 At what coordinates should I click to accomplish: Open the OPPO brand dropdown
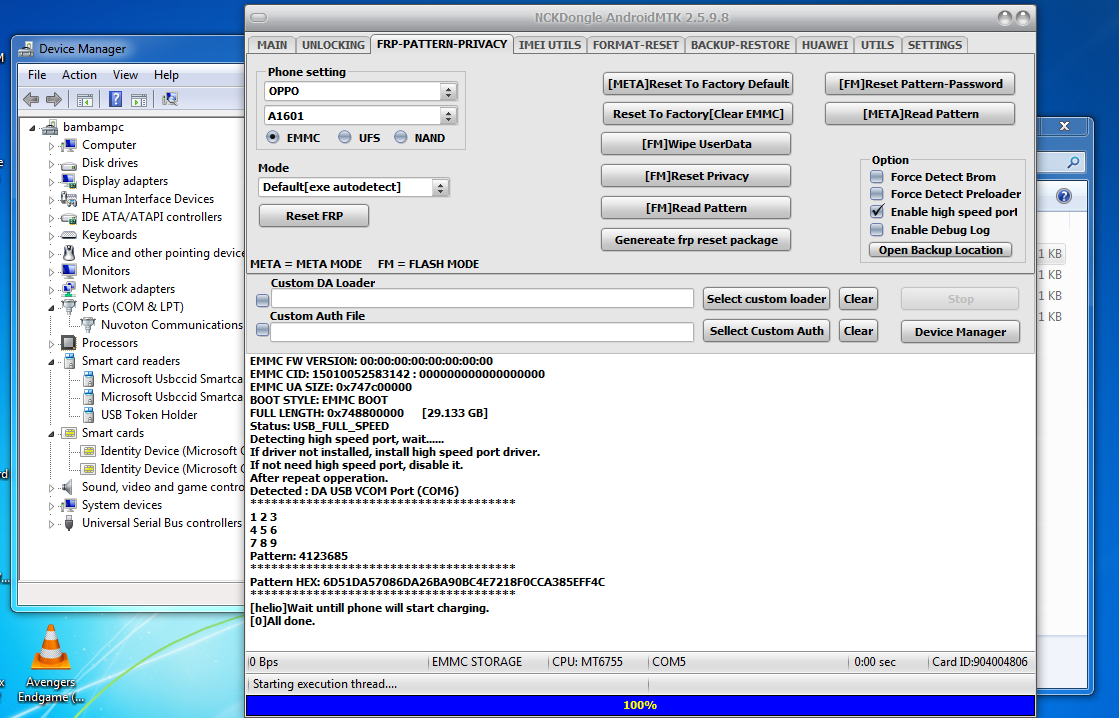pyautogui.click(x=448, y=91)
